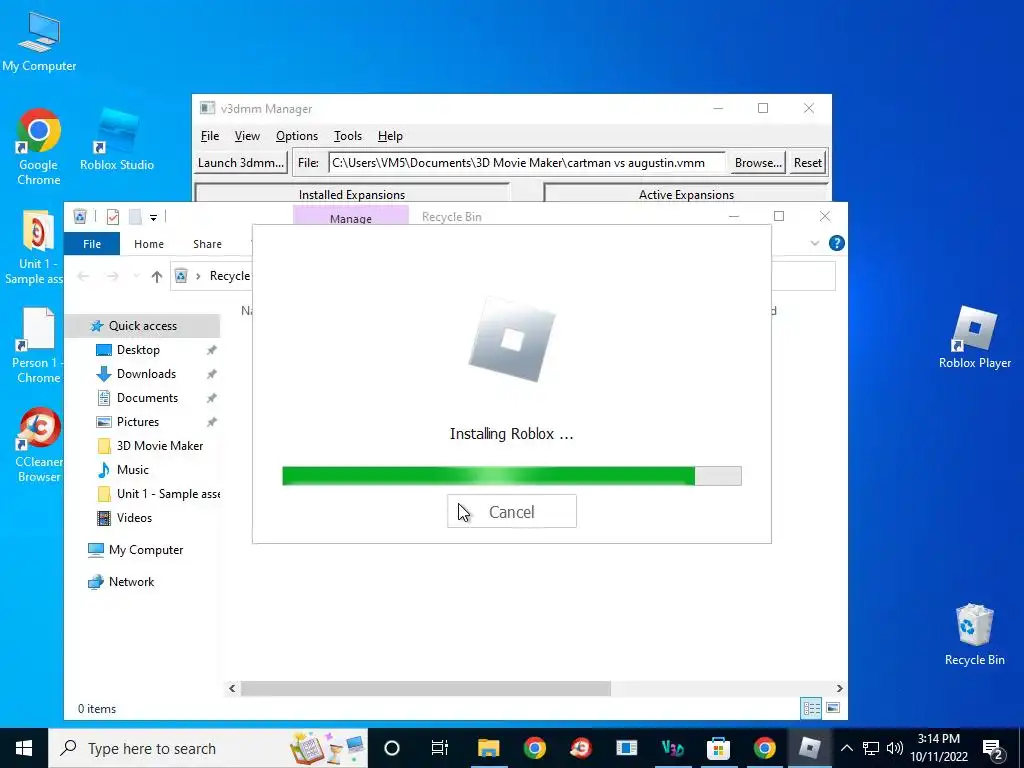Open Documents in navigation pane
Viewport: 1024px width, 768px height.
coord(147,398)
